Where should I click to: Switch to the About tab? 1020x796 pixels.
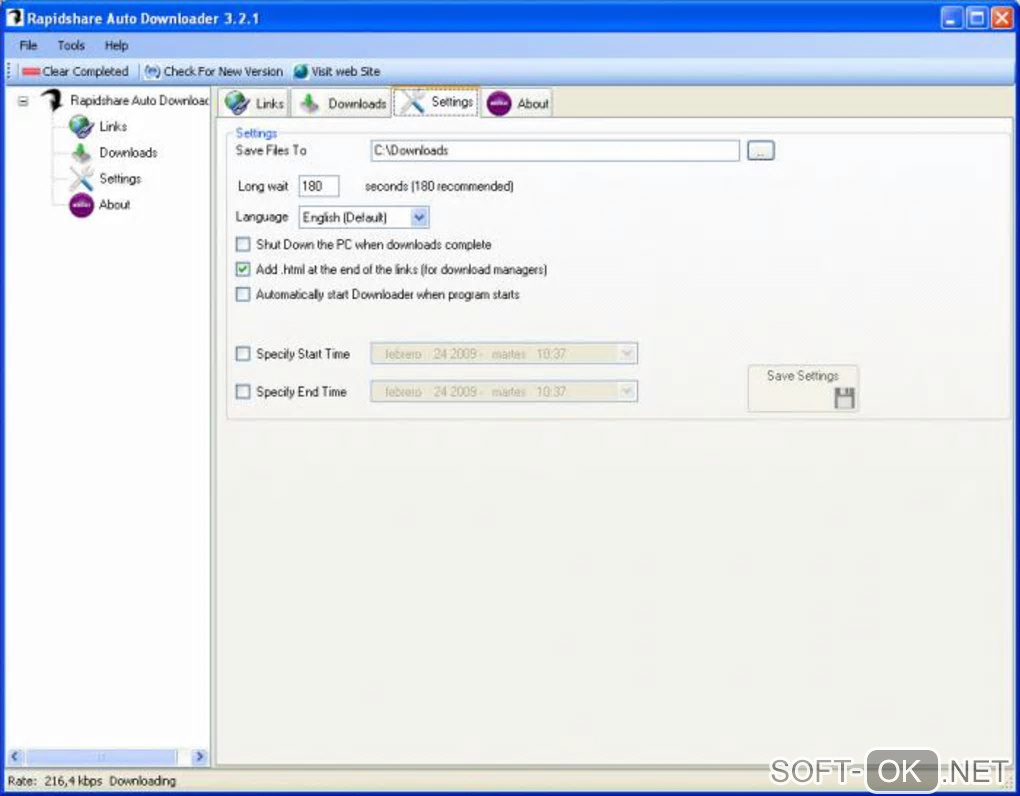click(517, 103)
